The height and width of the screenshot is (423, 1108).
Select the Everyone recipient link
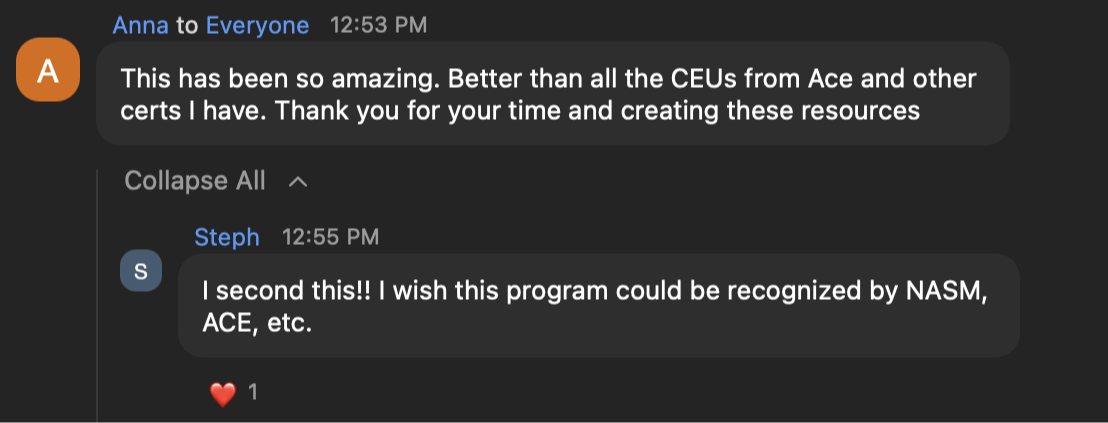pyautogui.click(x=257, y=25)
